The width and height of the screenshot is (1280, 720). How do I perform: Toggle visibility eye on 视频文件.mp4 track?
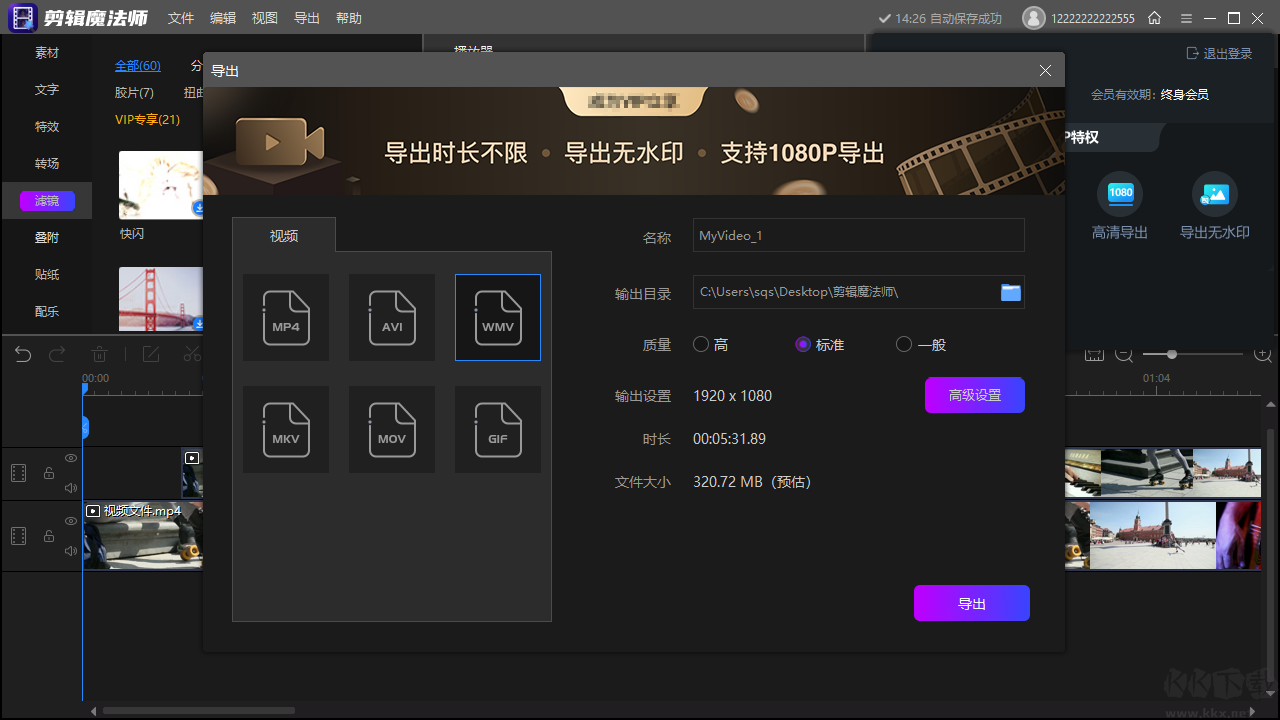pos(71,521)
